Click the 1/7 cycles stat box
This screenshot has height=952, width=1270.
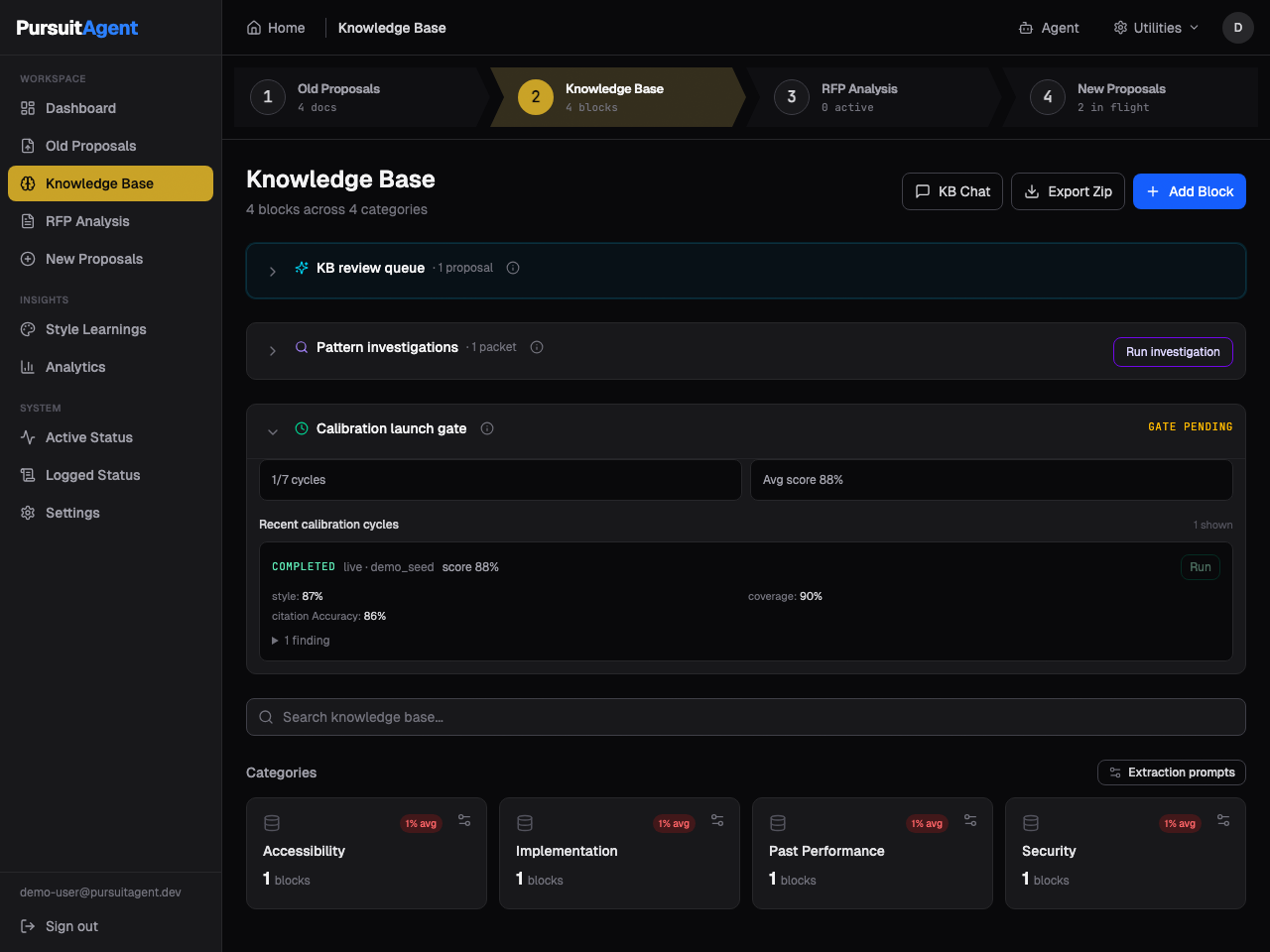[500, 480]
